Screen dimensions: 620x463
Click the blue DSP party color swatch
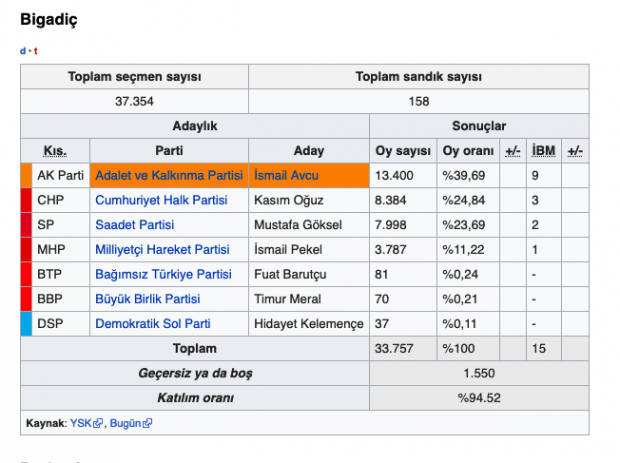[26, 324]
